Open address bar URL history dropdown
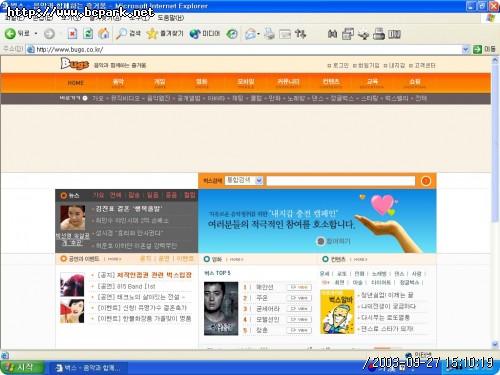Screen dimensions: 500x375 [465, 49]
